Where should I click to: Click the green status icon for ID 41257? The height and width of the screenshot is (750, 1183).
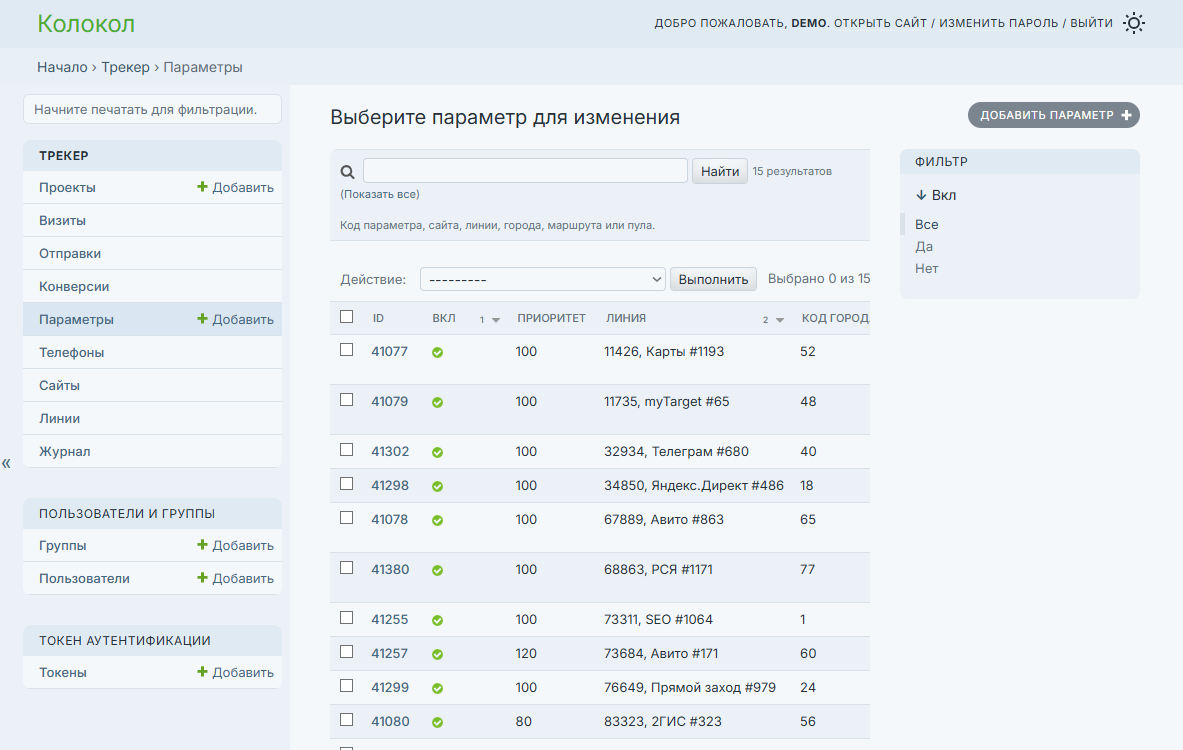coord(438,654)
